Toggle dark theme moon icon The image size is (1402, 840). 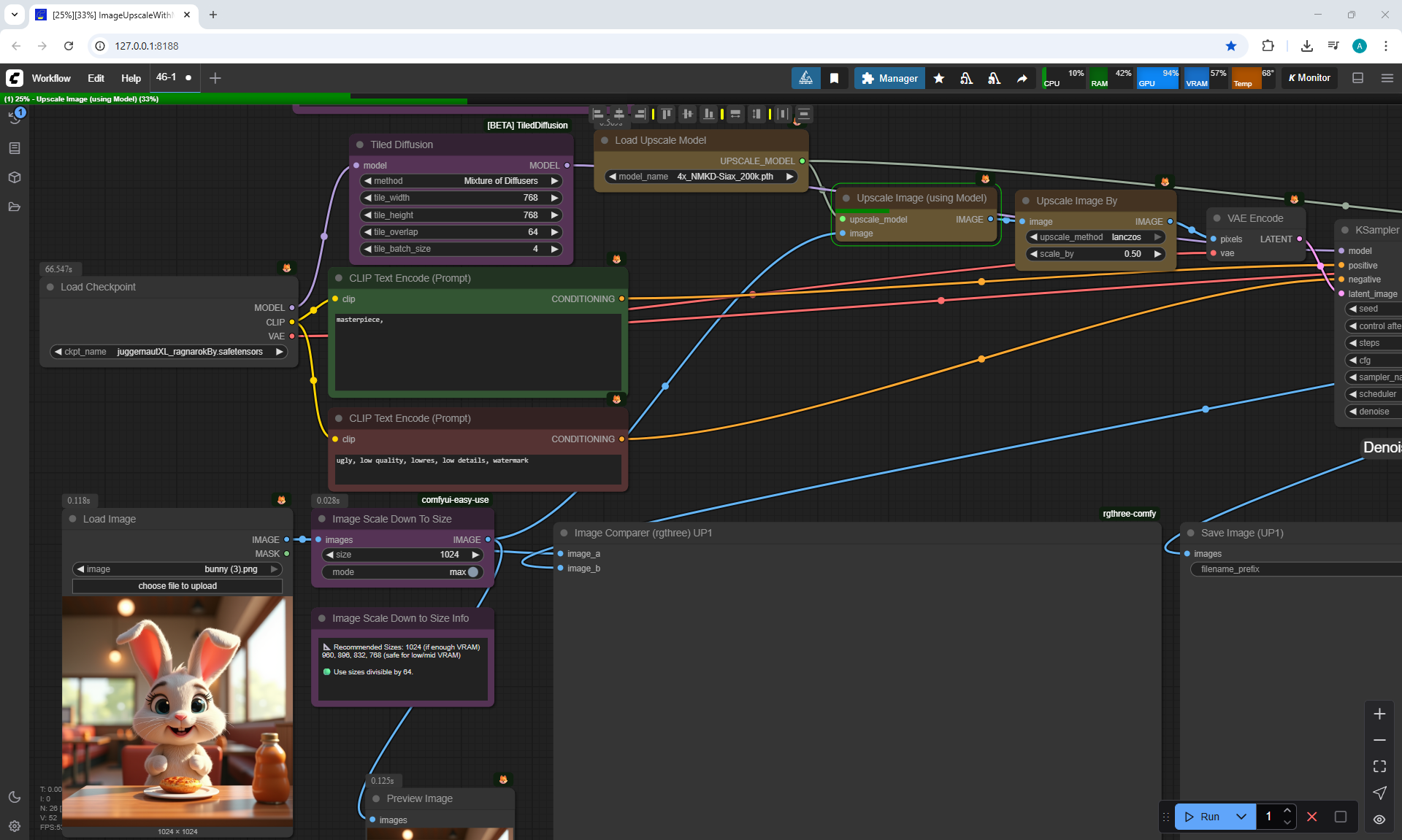point(15,797)
